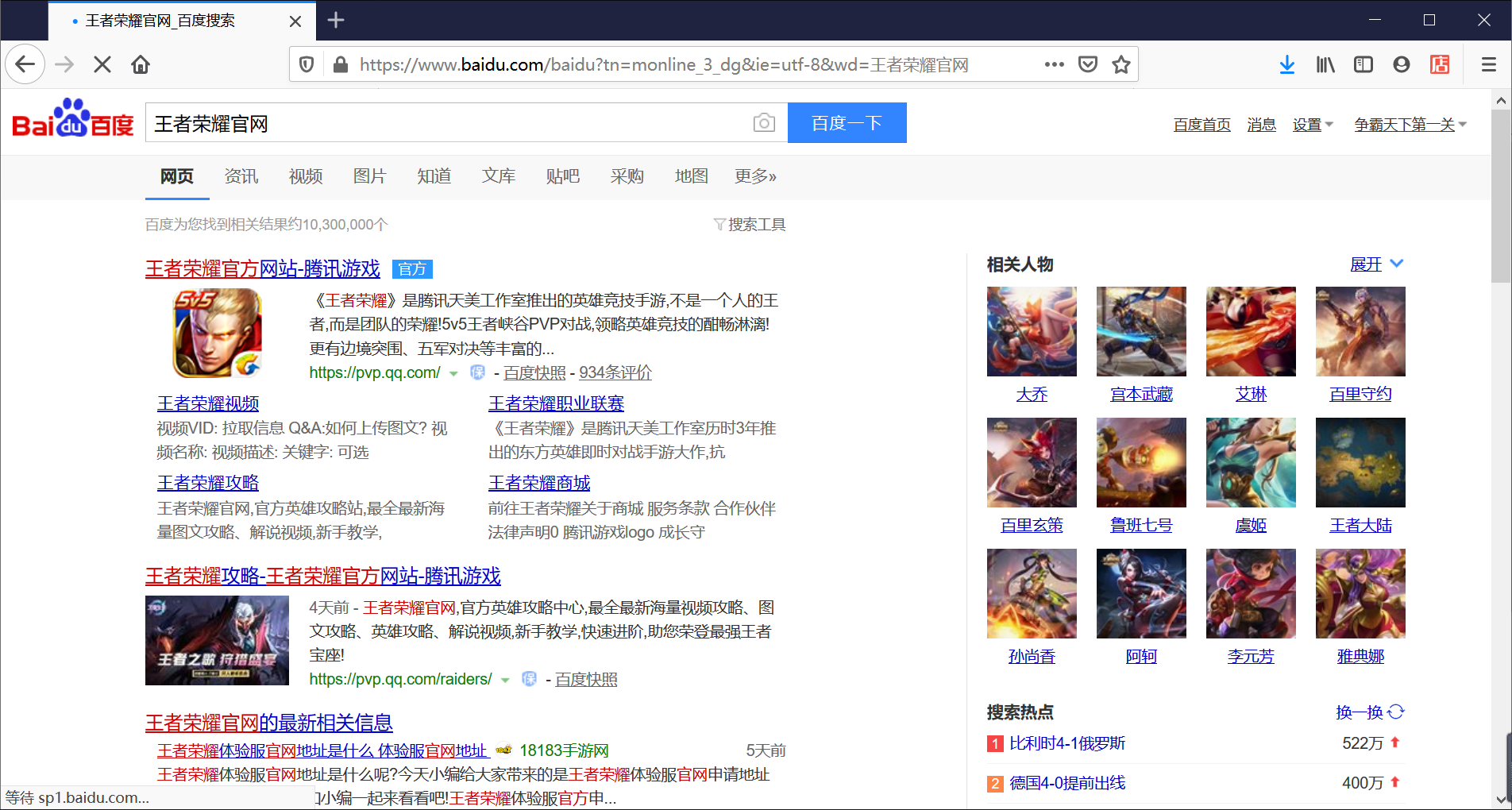Screen dimensions: 1512x810
Task: Save page to Pocket icon
Action: point(1088,64)
